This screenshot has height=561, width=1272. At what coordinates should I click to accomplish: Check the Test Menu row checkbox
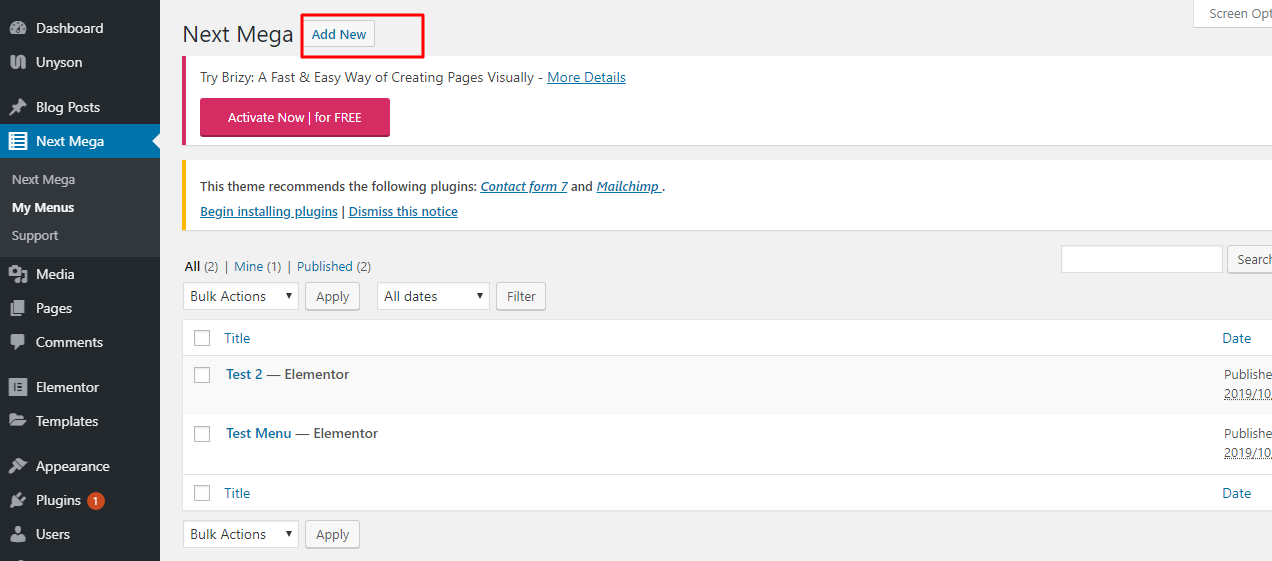click(x=202, y=434)
